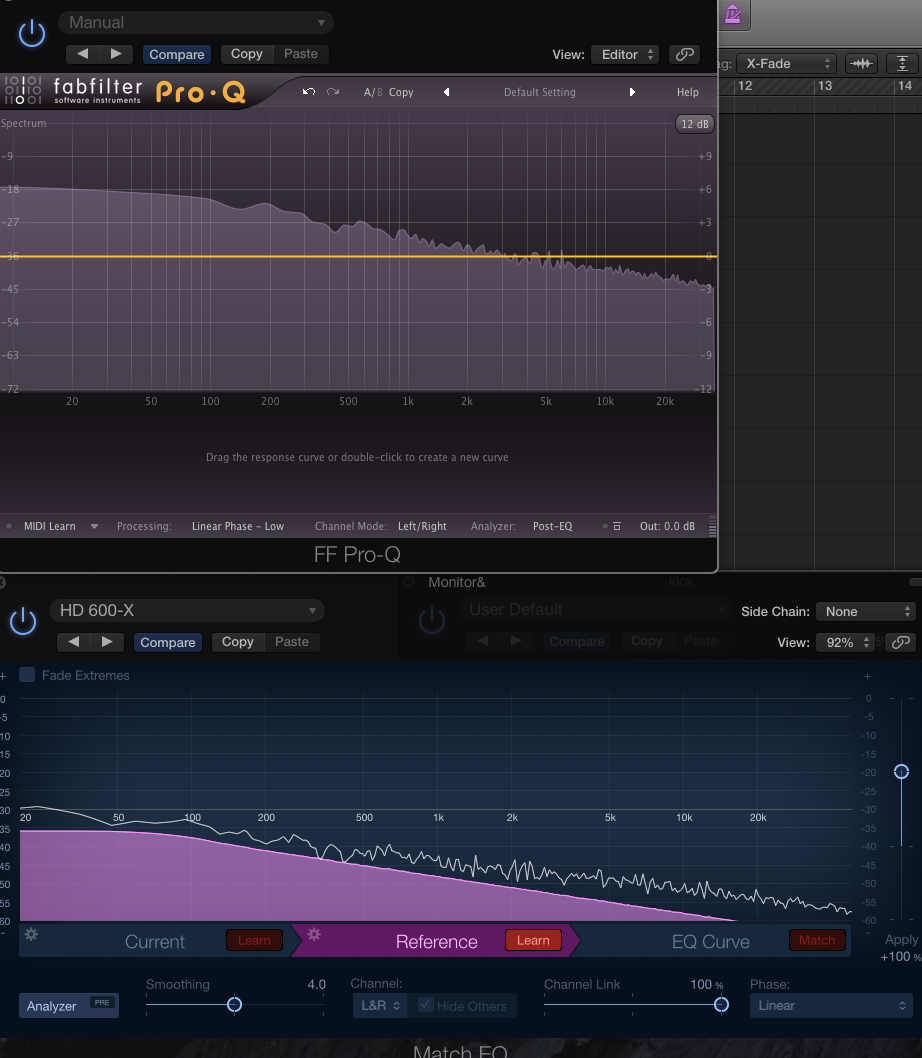
Task: Click the Apply vertical slider handle
Action: [x=901, y=772]
